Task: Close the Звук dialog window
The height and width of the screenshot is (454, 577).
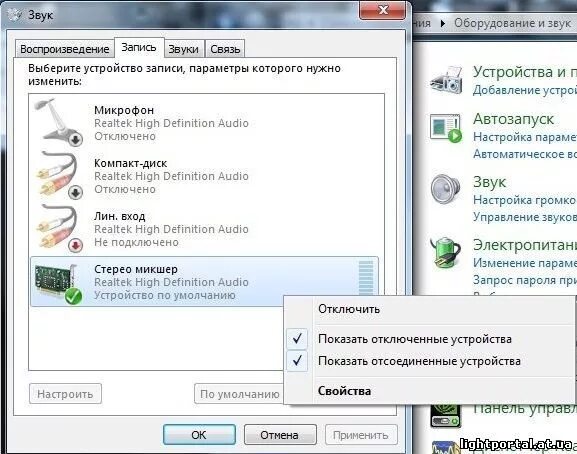Action: [383, 10]
